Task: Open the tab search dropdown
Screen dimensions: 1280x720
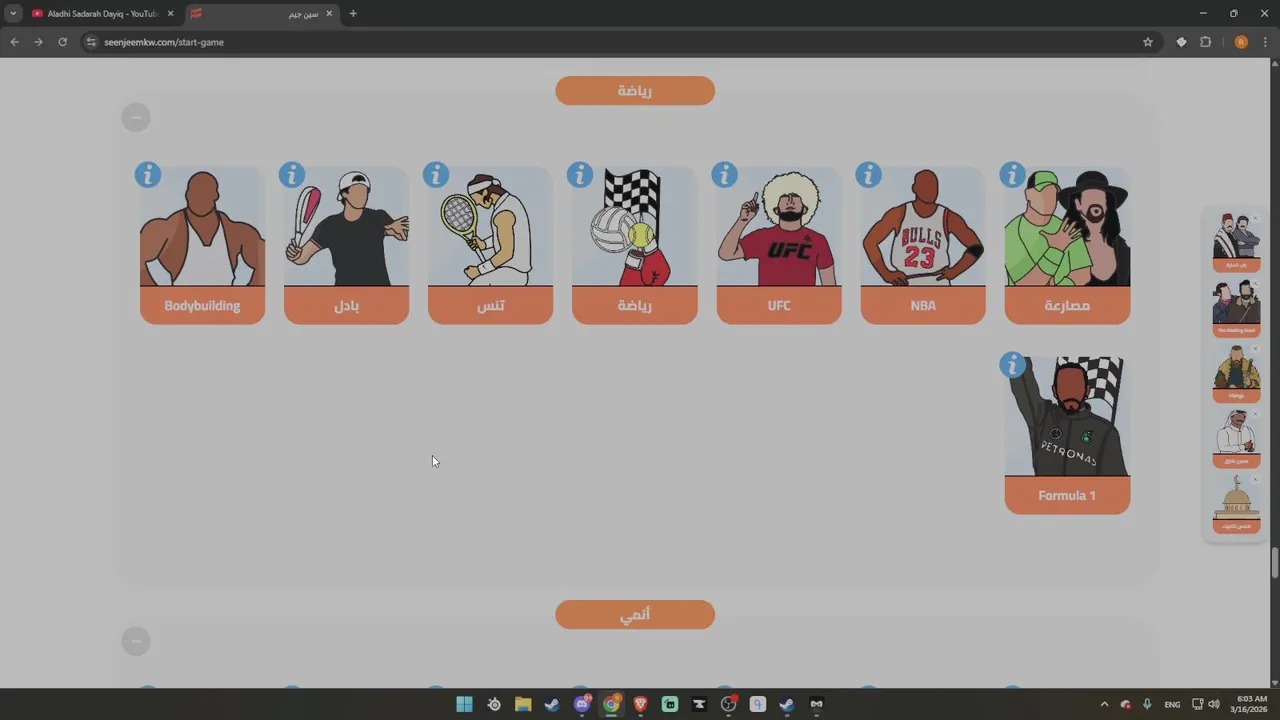Action: tap(13, 14)
